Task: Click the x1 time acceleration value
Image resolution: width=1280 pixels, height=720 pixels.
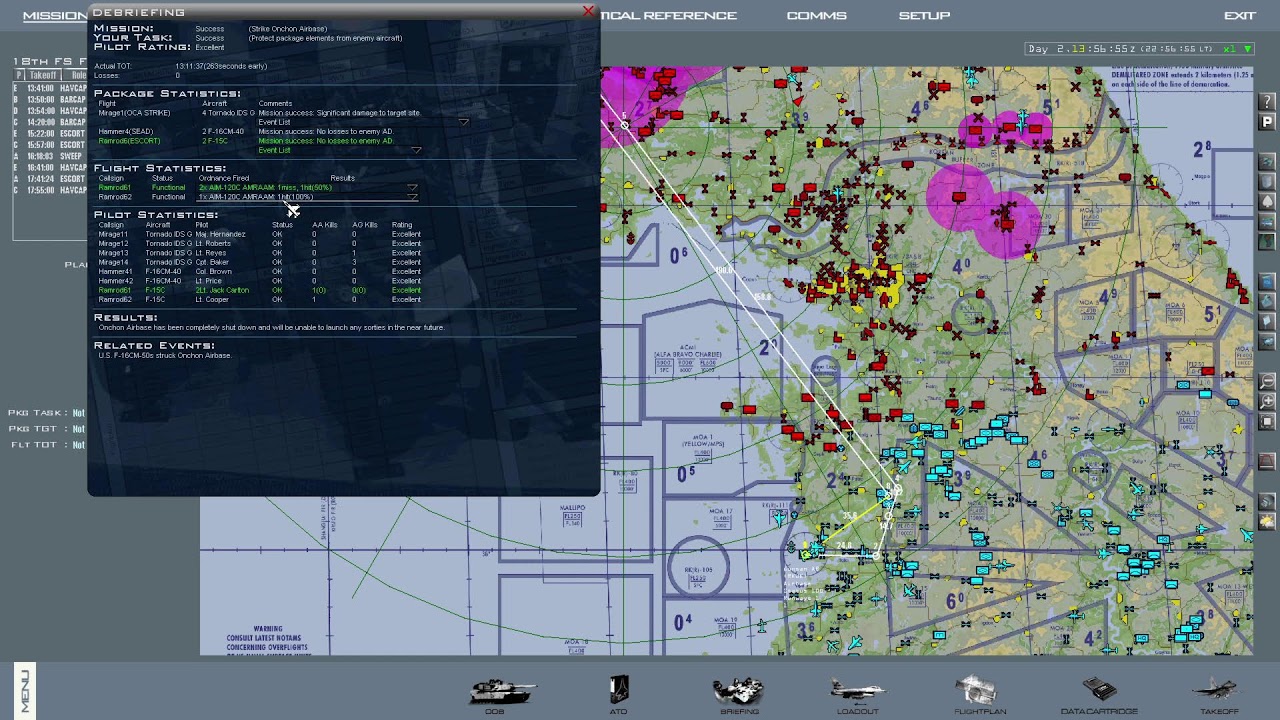Action: 1231,49
